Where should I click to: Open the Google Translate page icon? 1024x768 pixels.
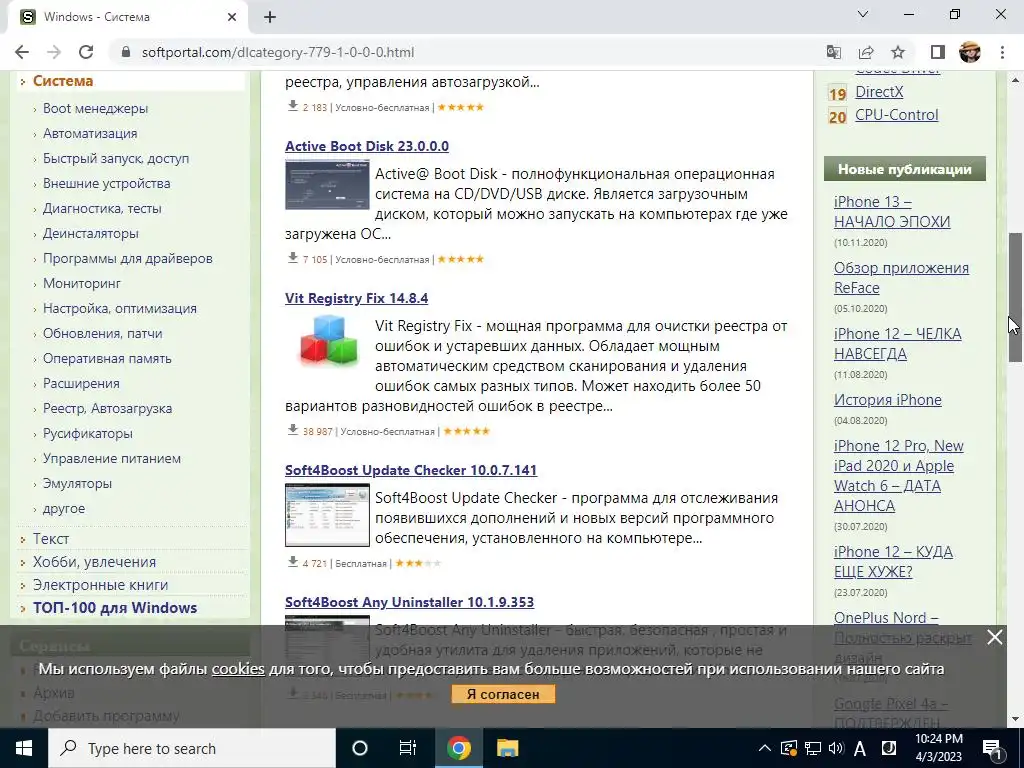833,52
